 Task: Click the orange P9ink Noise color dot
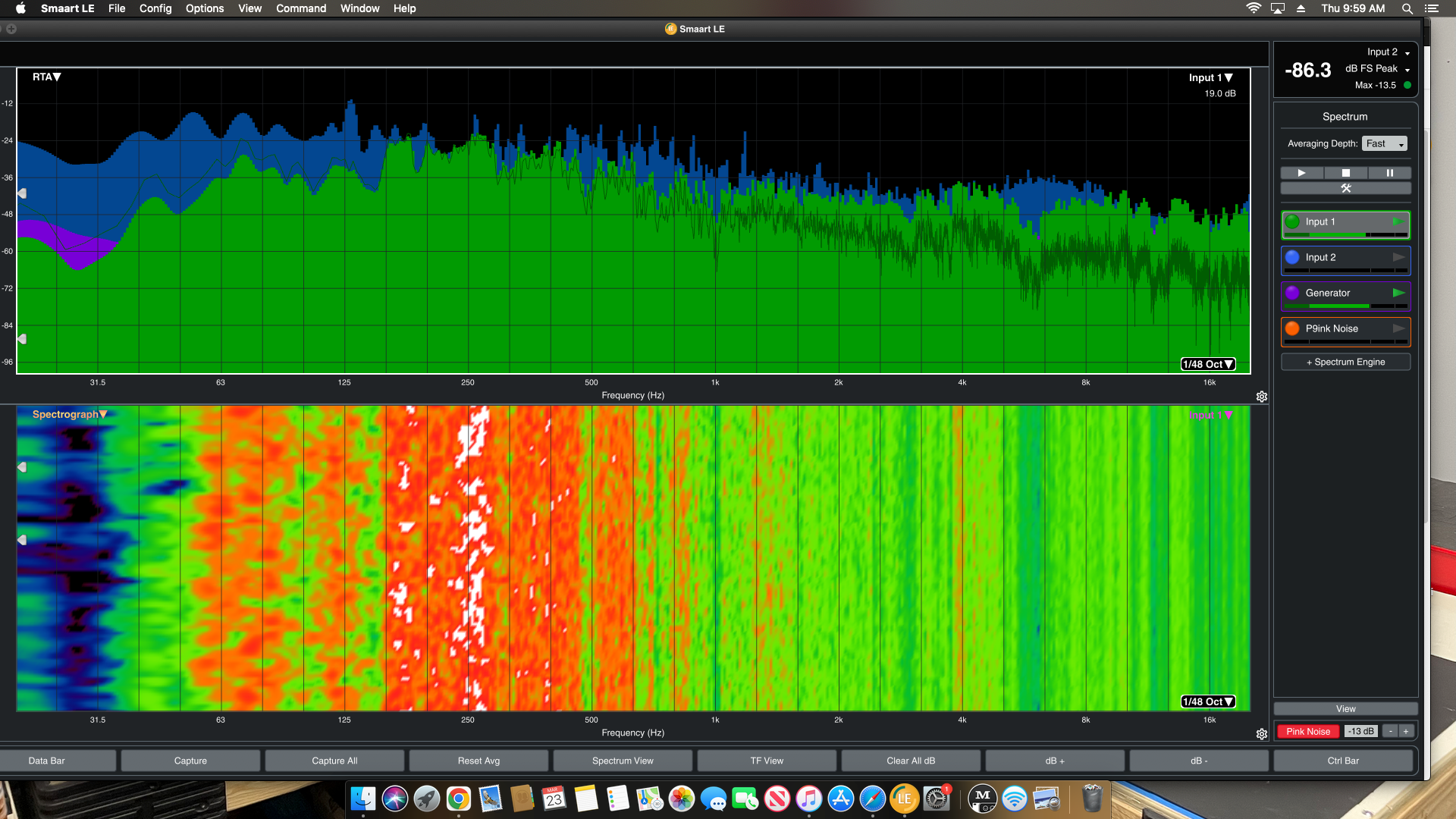(x=1292, y=328)
